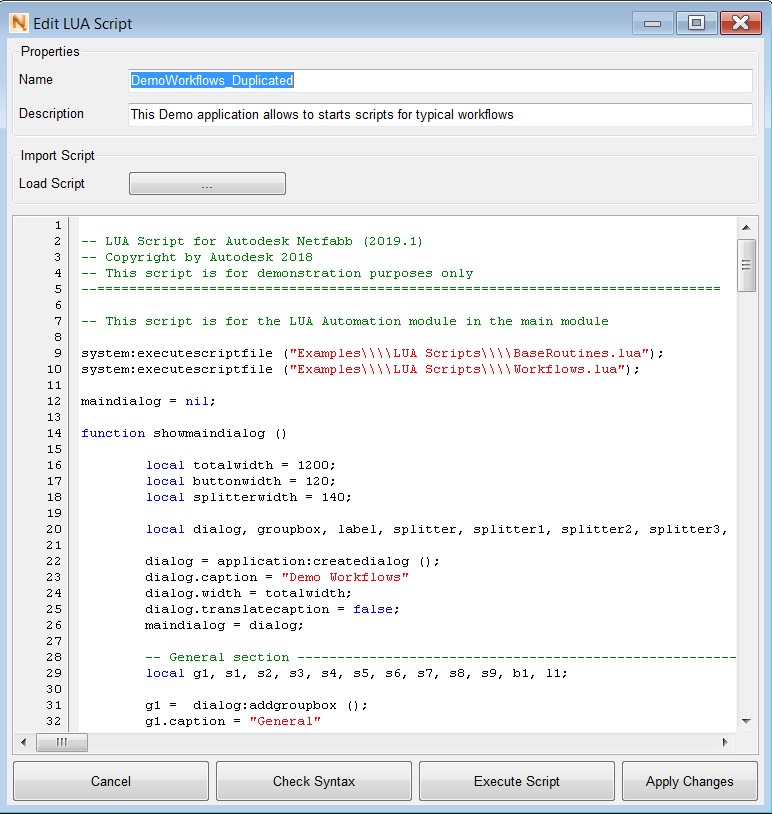Click the 'local buttonwidth = 120;' line
The width and height of the screenshot is (772, 814).
[241, 481]
